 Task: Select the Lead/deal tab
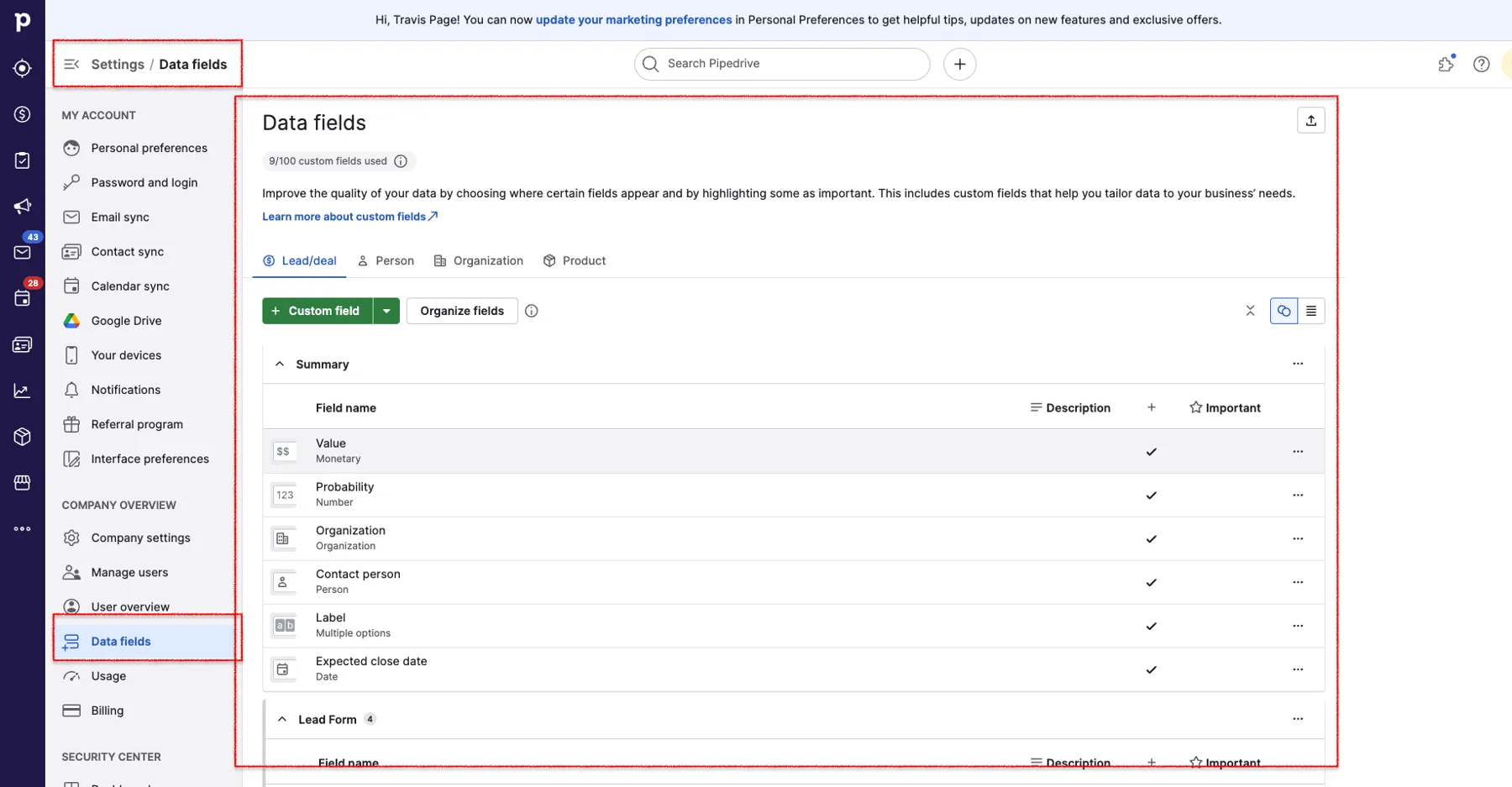pyautogui.click(x=300, y=261)
